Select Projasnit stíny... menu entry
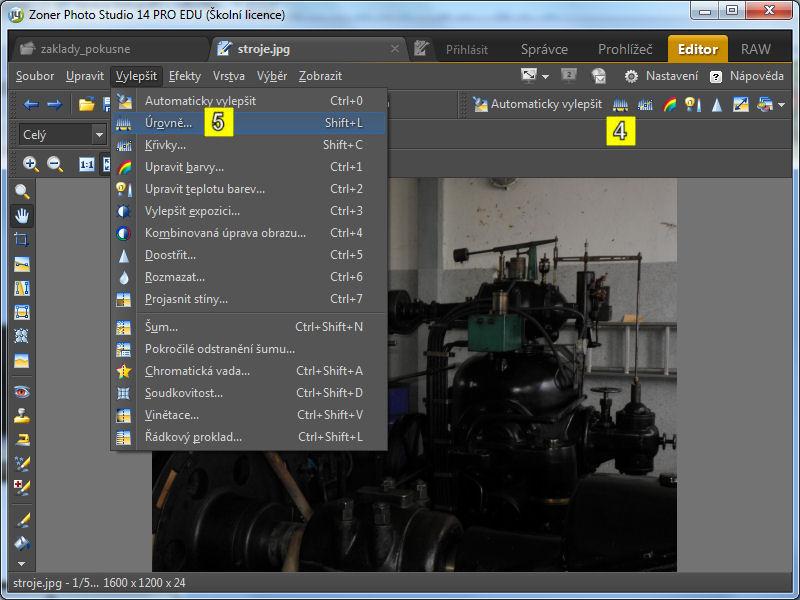This screenshot has width=800, height=600. (x=248, y=298)
